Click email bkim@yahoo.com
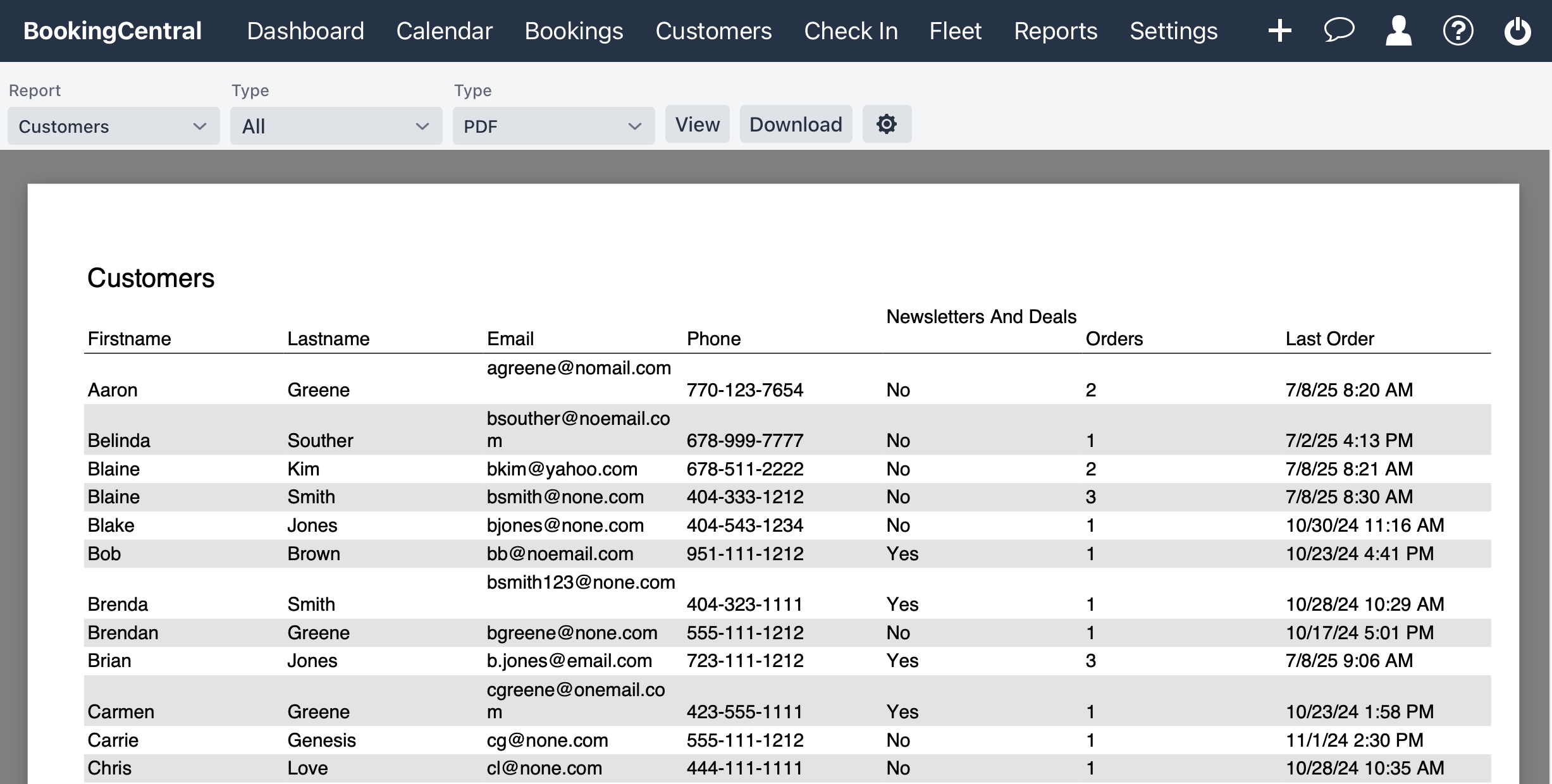The width and height of the screenshot is (1552, 784). pos(562,469)
